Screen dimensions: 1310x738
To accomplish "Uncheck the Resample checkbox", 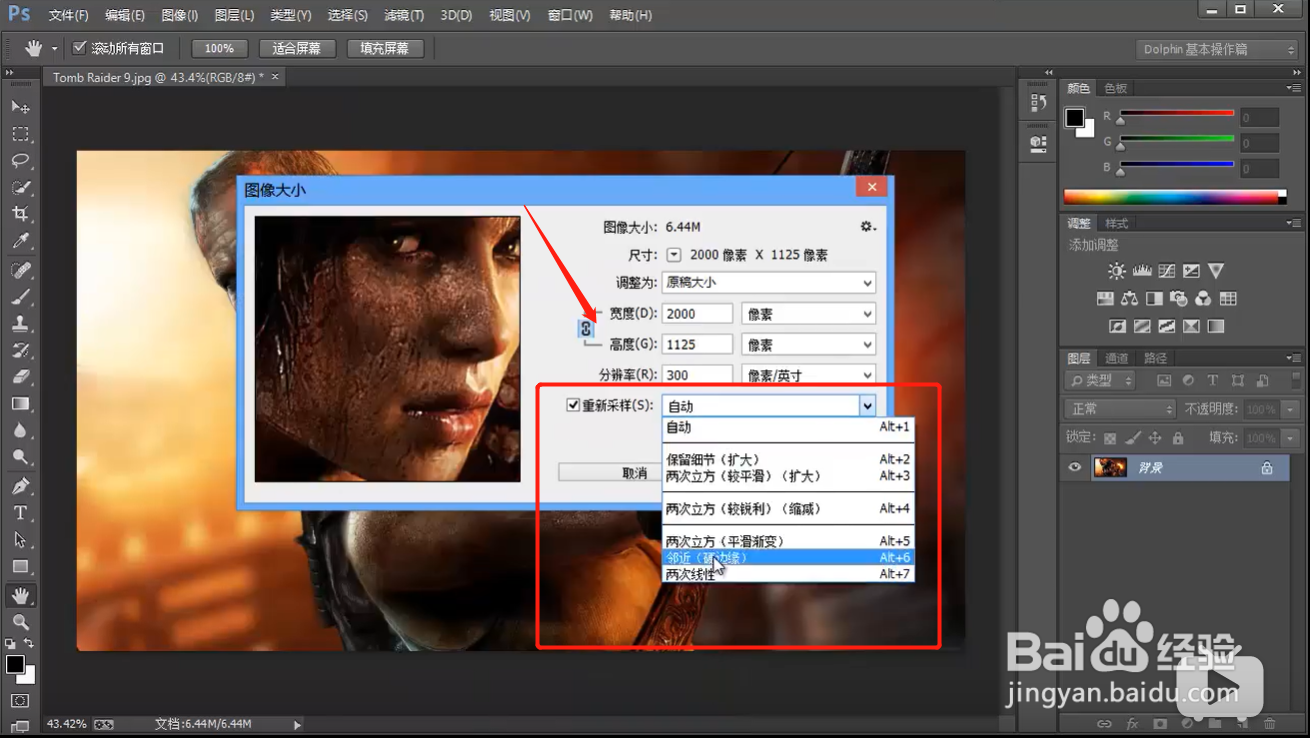I will pos(573,405).
